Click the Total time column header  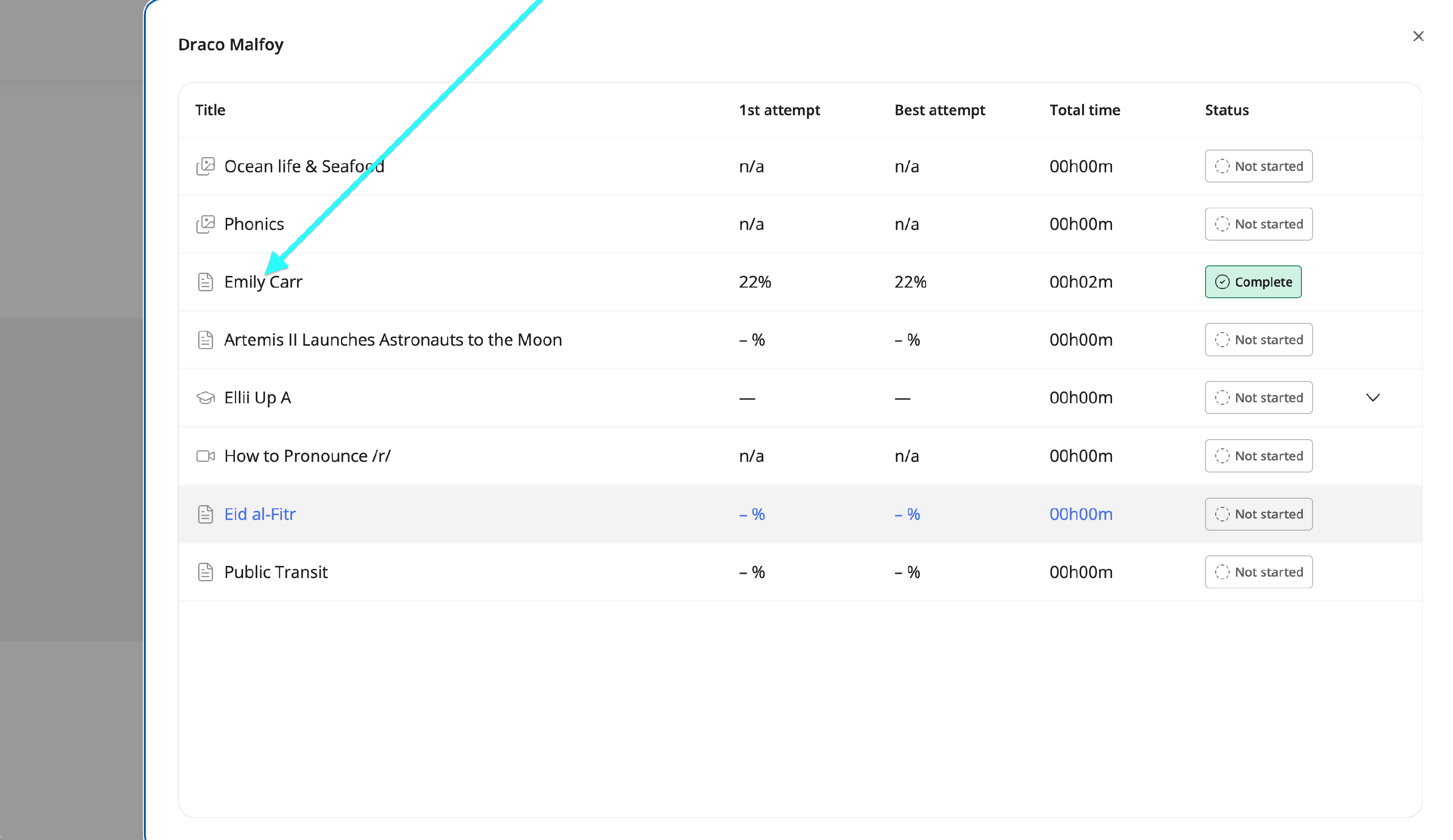click(x=1084, y=110)
